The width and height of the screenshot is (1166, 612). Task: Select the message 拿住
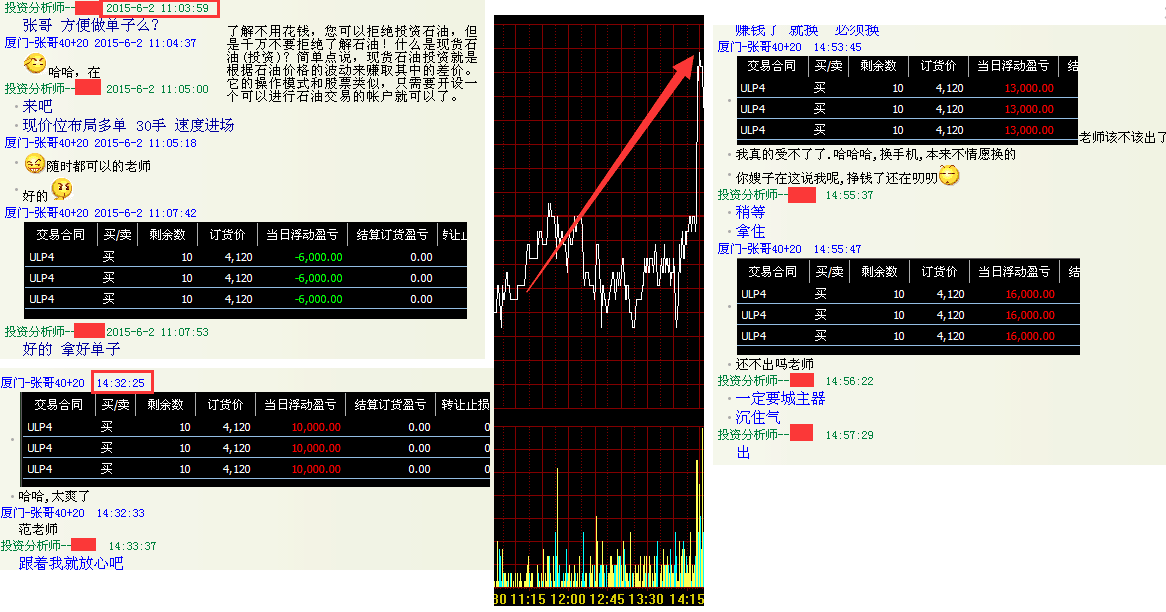click(x=750, y=231)
